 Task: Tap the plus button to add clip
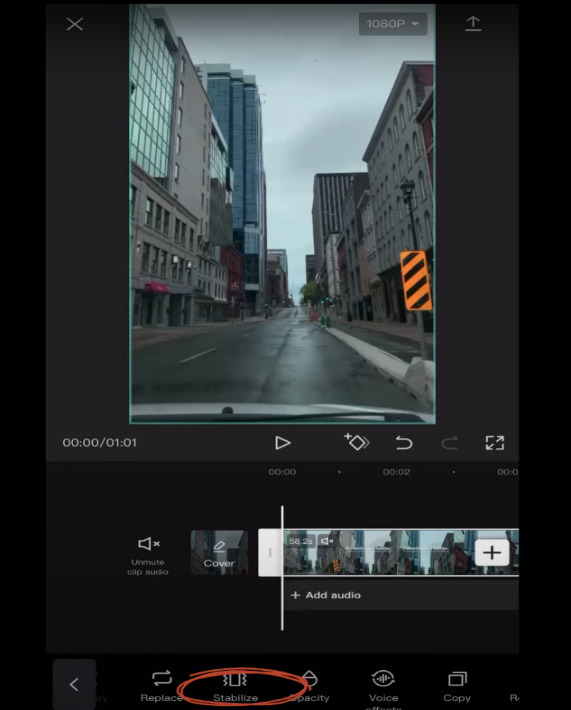[492, 552]
